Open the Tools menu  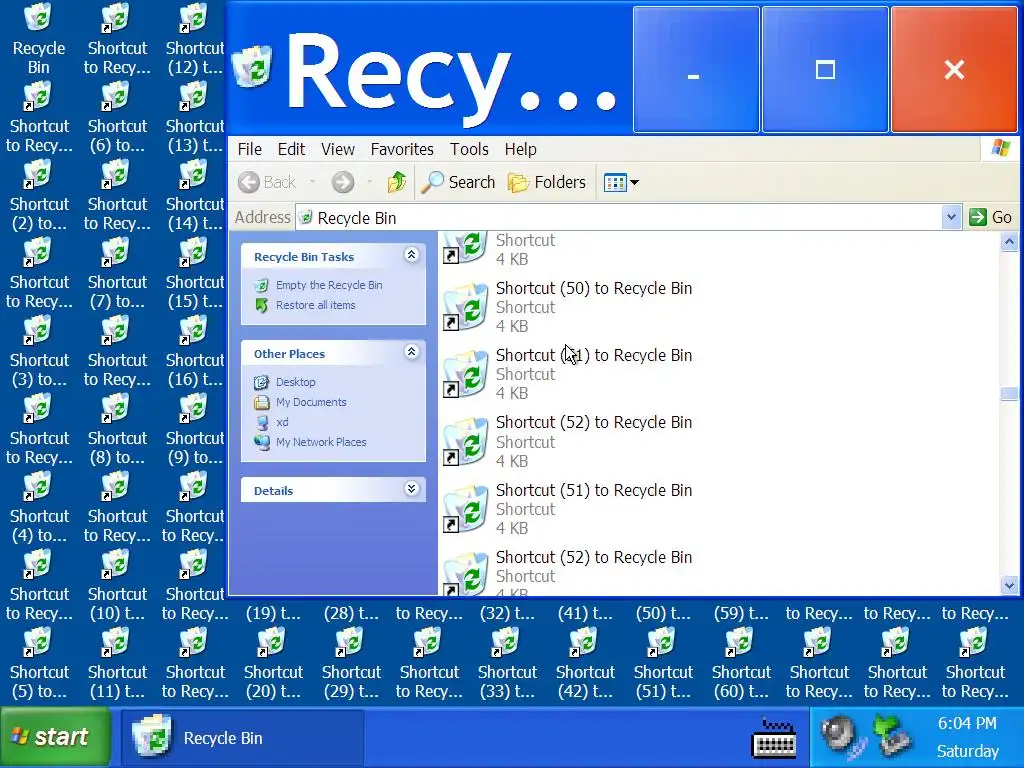(469, 149)
